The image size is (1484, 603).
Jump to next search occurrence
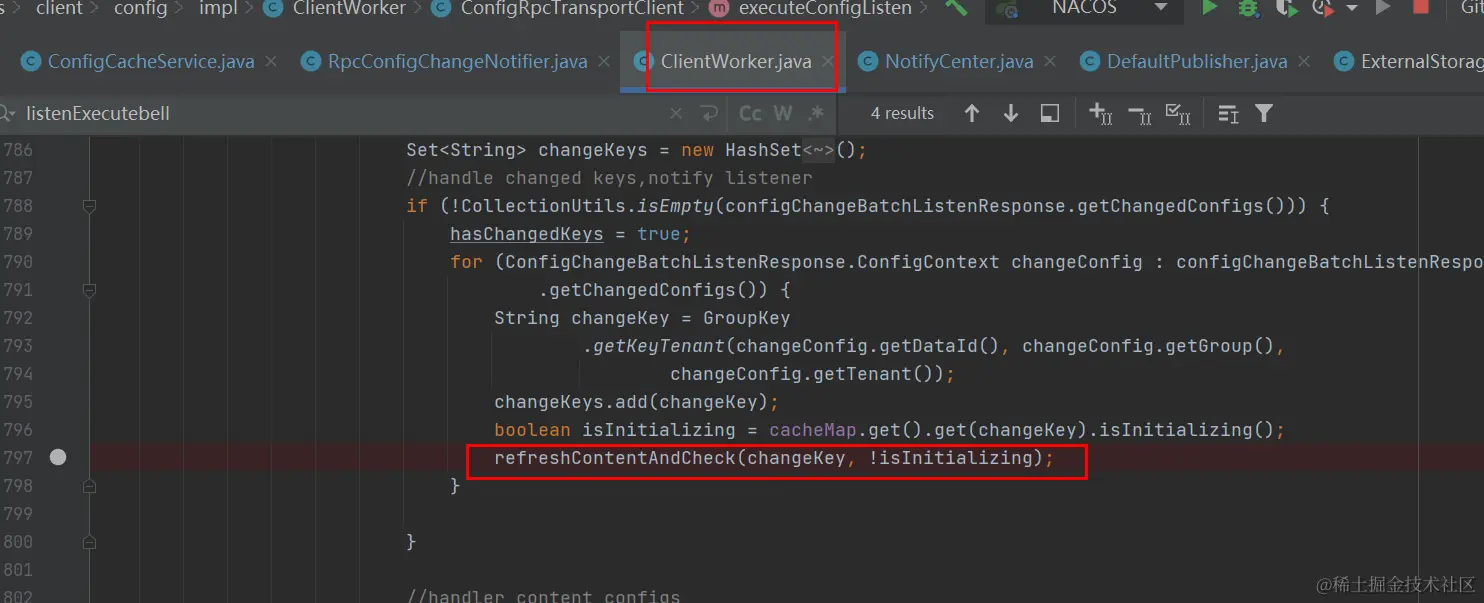[x=1011, y=113]
